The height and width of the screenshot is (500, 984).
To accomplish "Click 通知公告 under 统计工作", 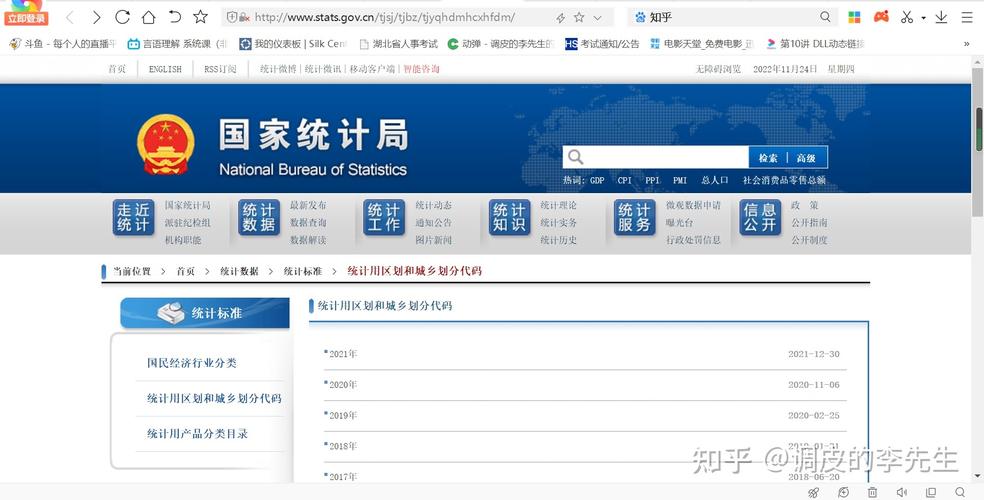I will 434,223.
